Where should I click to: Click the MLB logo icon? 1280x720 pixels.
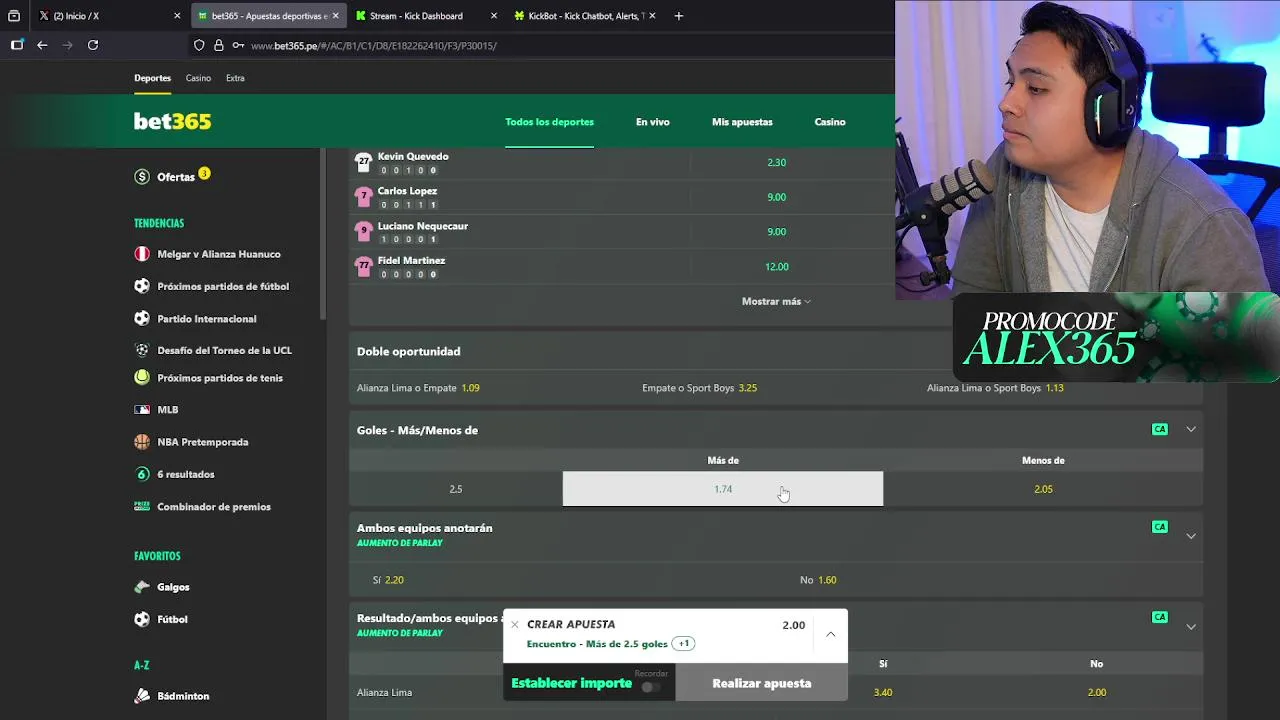pyautogui.click(x=142, y=410)
